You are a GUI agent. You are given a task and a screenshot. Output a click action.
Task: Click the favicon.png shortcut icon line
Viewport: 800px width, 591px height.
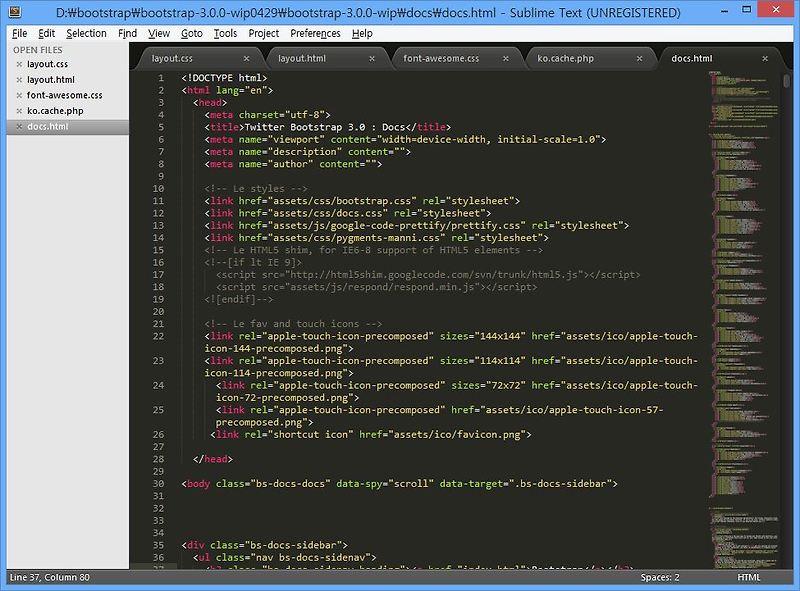coord(370,435)
